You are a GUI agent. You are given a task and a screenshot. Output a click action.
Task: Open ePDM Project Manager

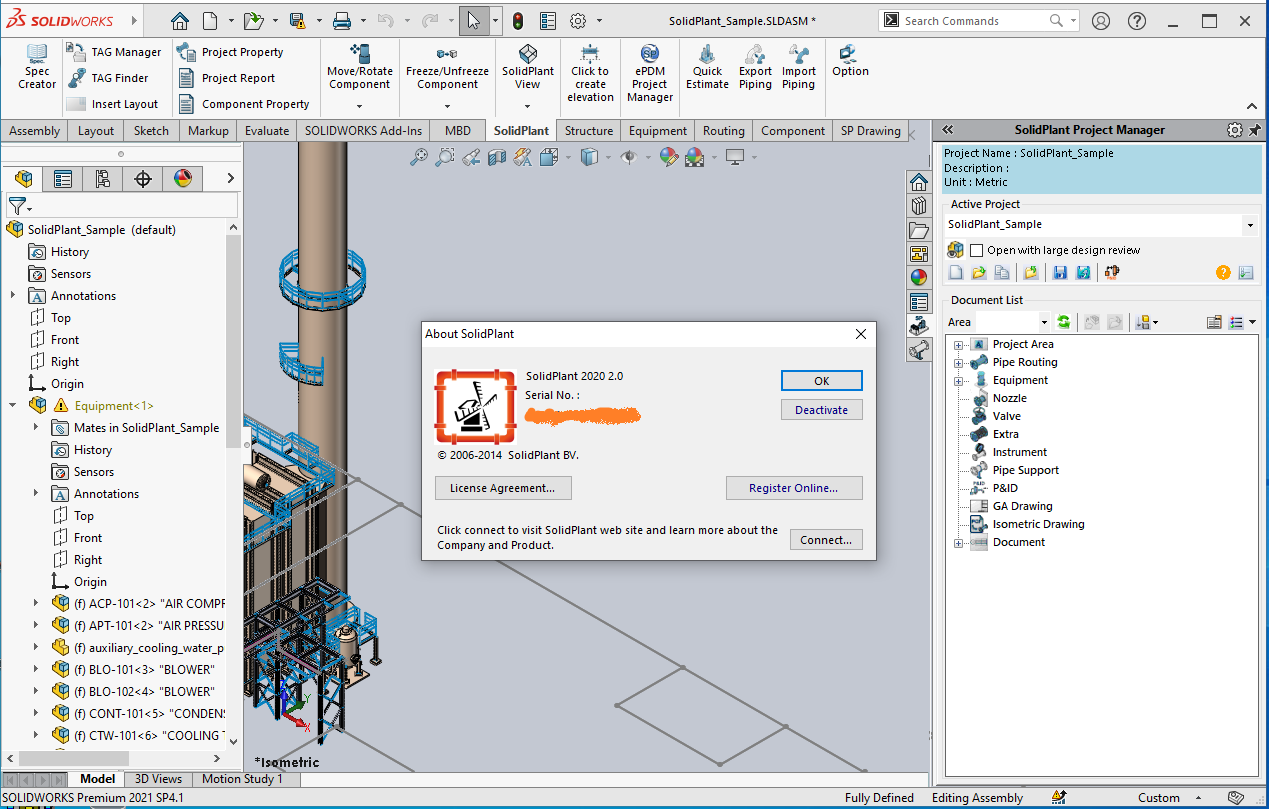pyautogui.click(x=650, y=73)
